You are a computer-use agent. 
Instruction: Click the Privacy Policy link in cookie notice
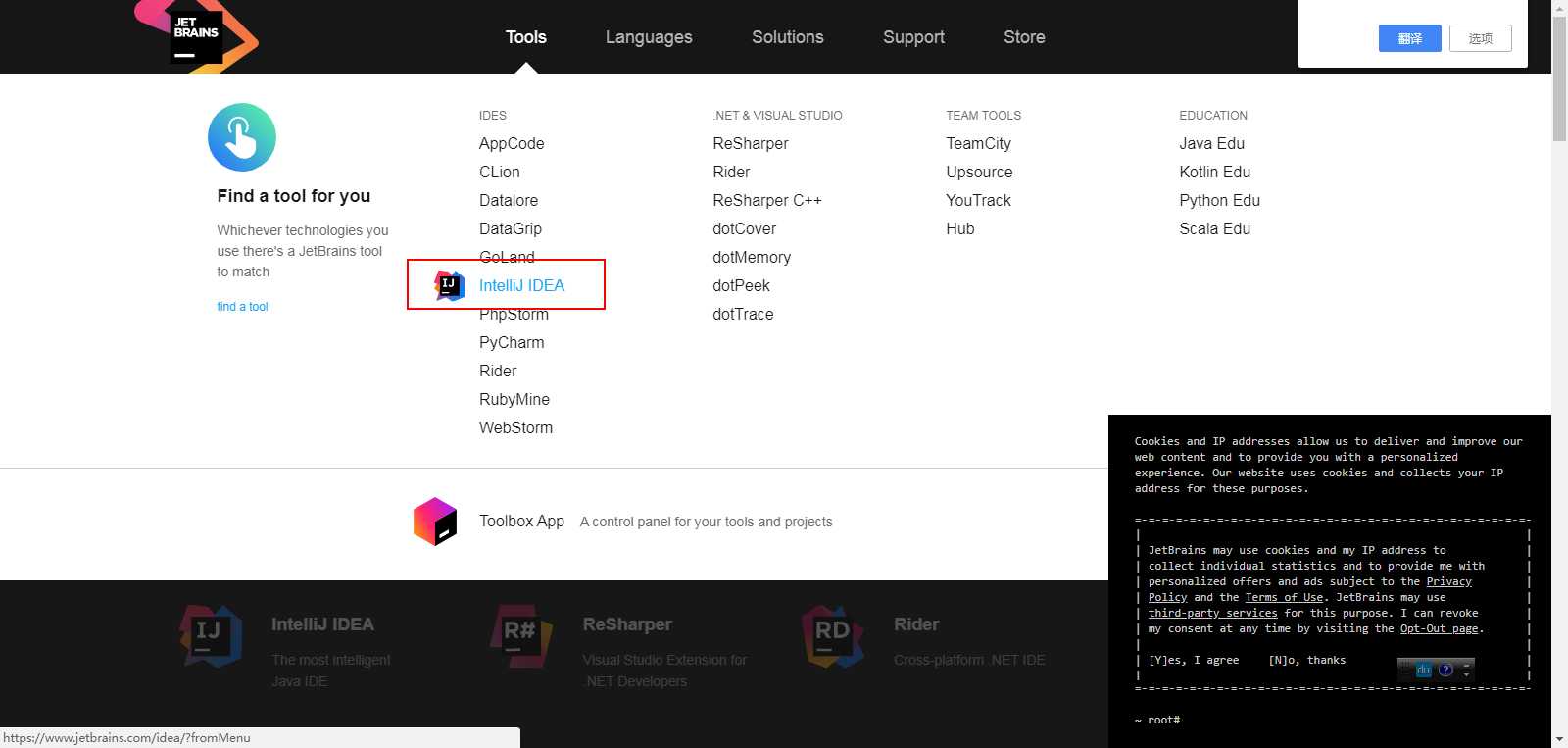1448,581
